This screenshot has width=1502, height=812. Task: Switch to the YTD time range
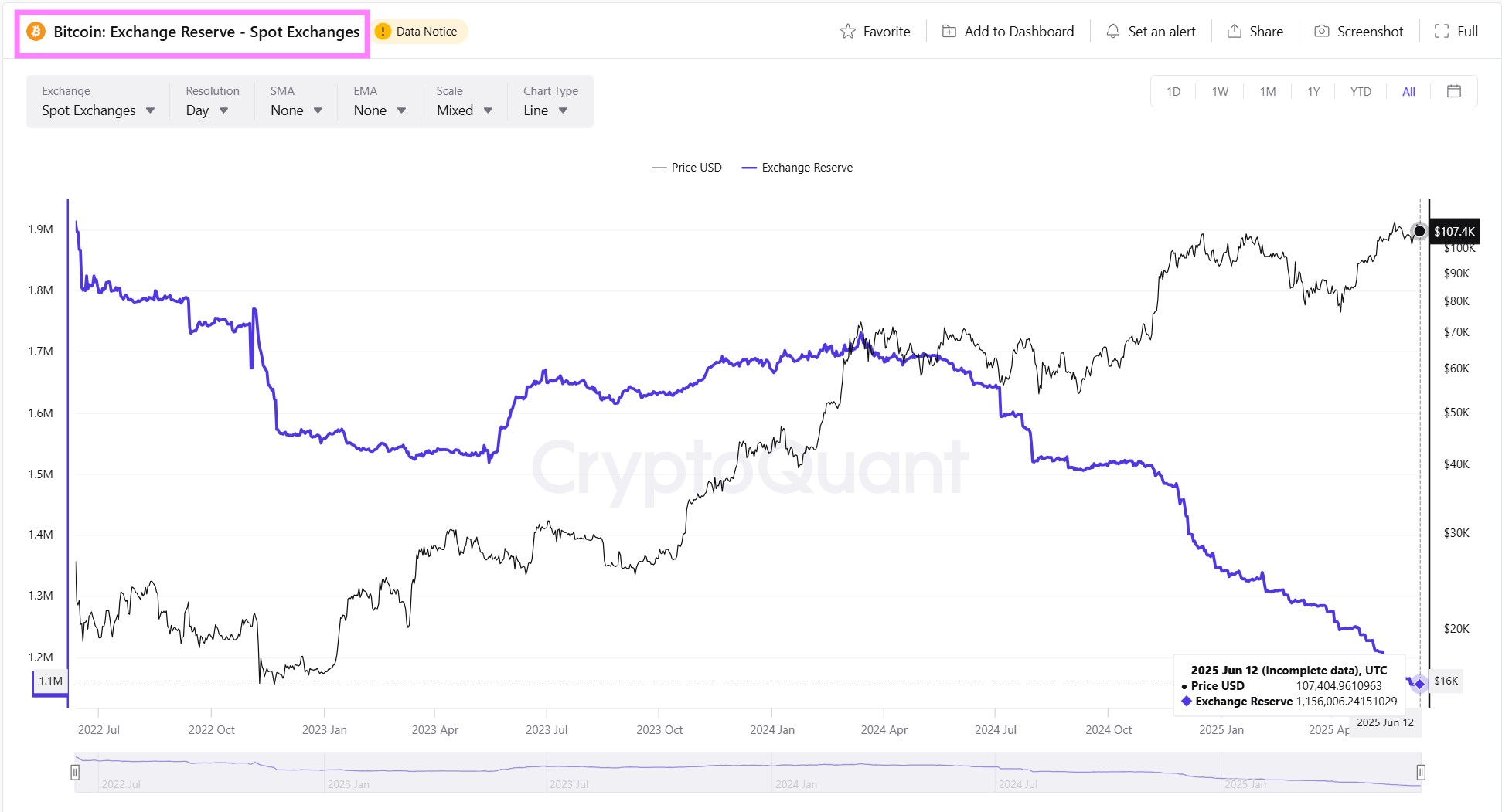1361,91
